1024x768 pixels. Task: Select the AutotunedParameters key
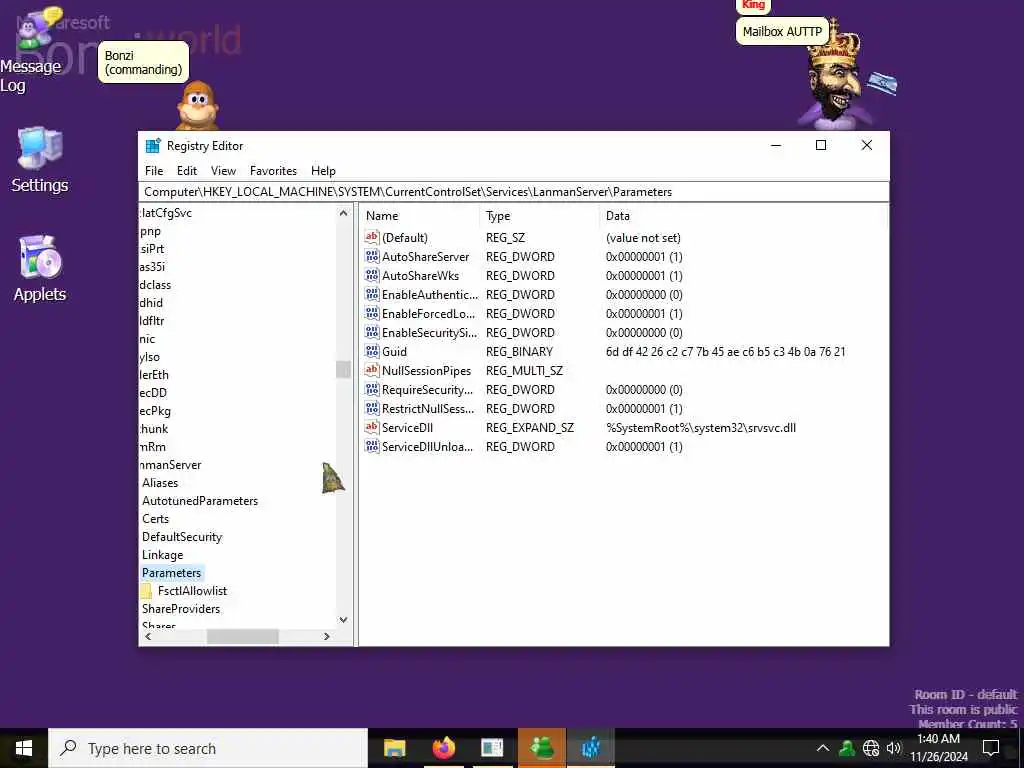coord(200,501)
